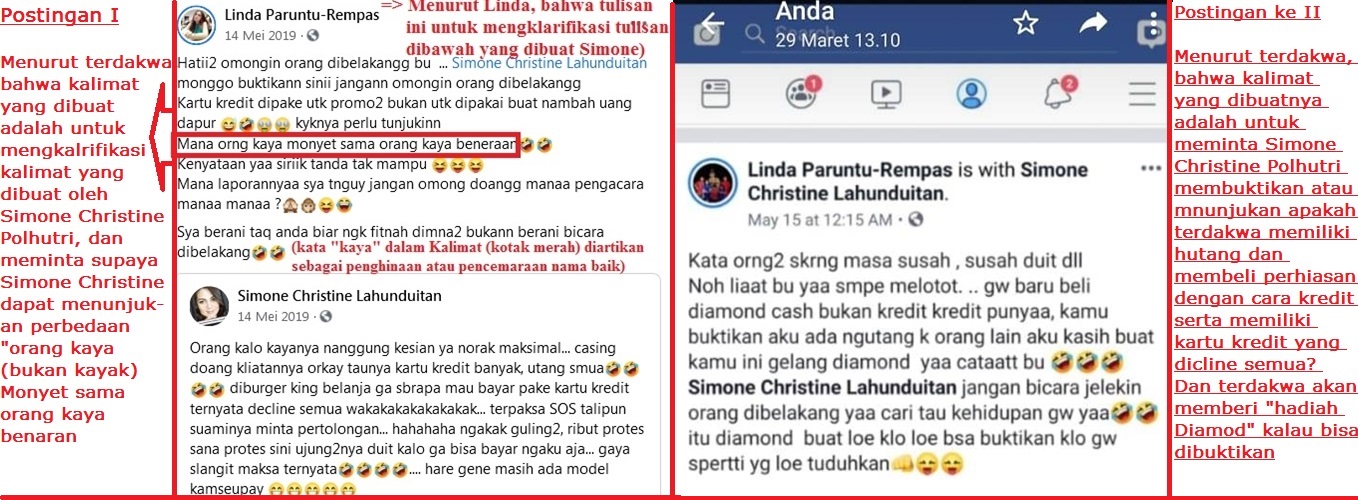Click the blue Simone Christine Lahunduitan tag

(x=549, y=63)
